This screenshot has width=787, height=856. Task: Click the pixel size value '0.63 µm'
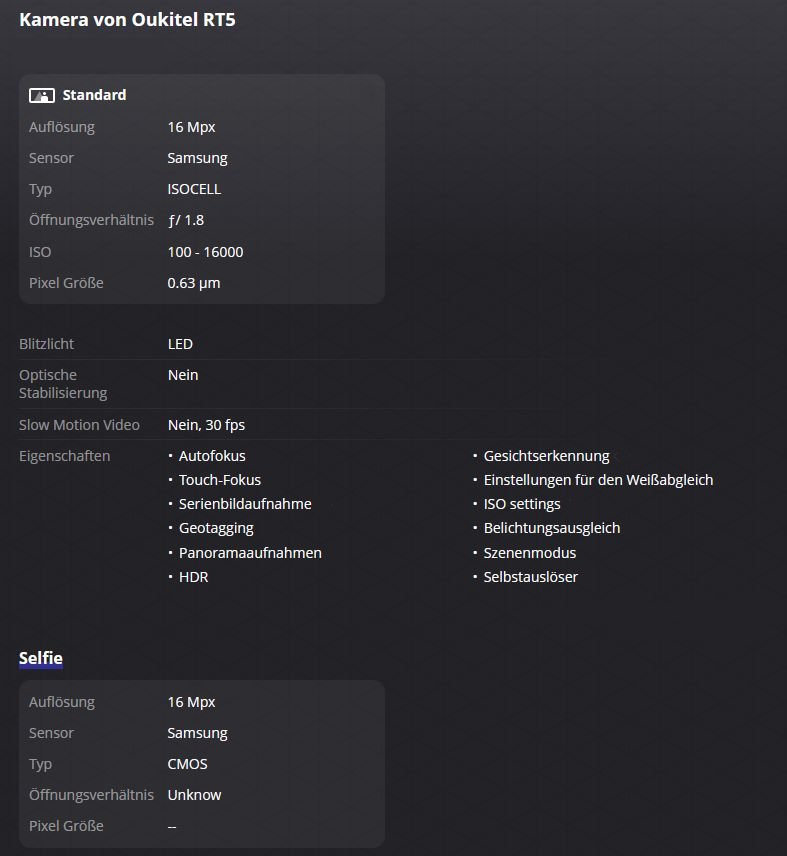(194, 283)
